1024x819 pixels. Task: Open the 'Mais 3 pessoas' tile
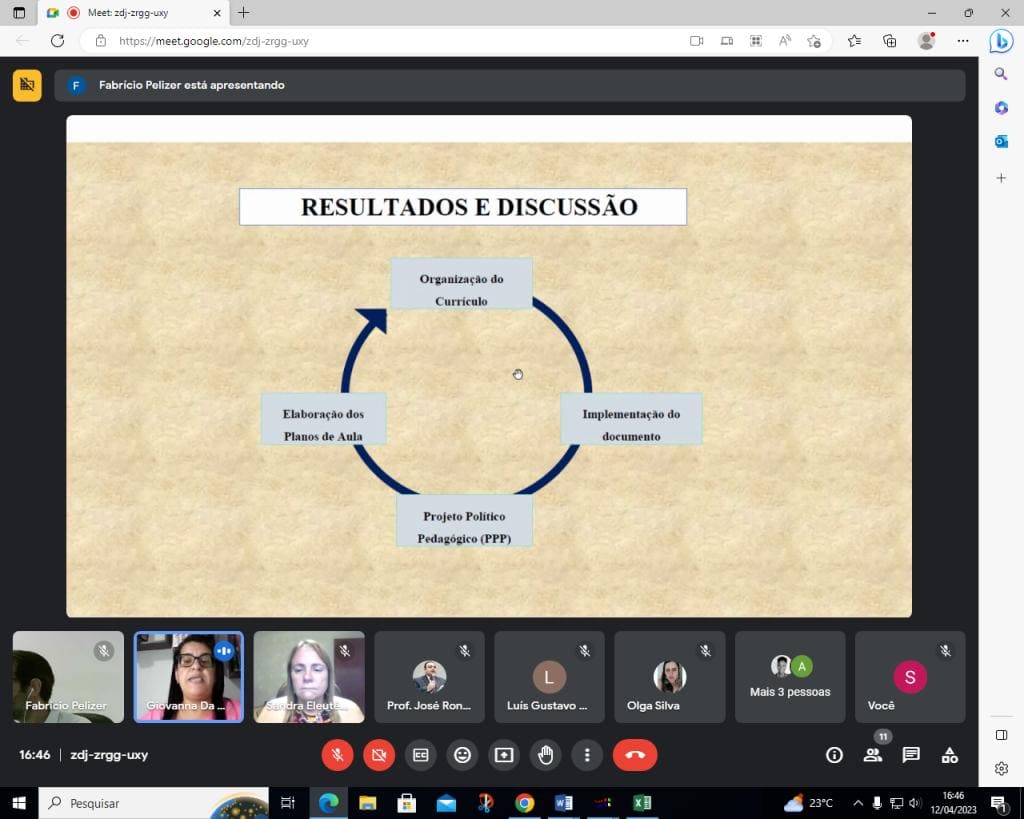click(x=790, y=677)
